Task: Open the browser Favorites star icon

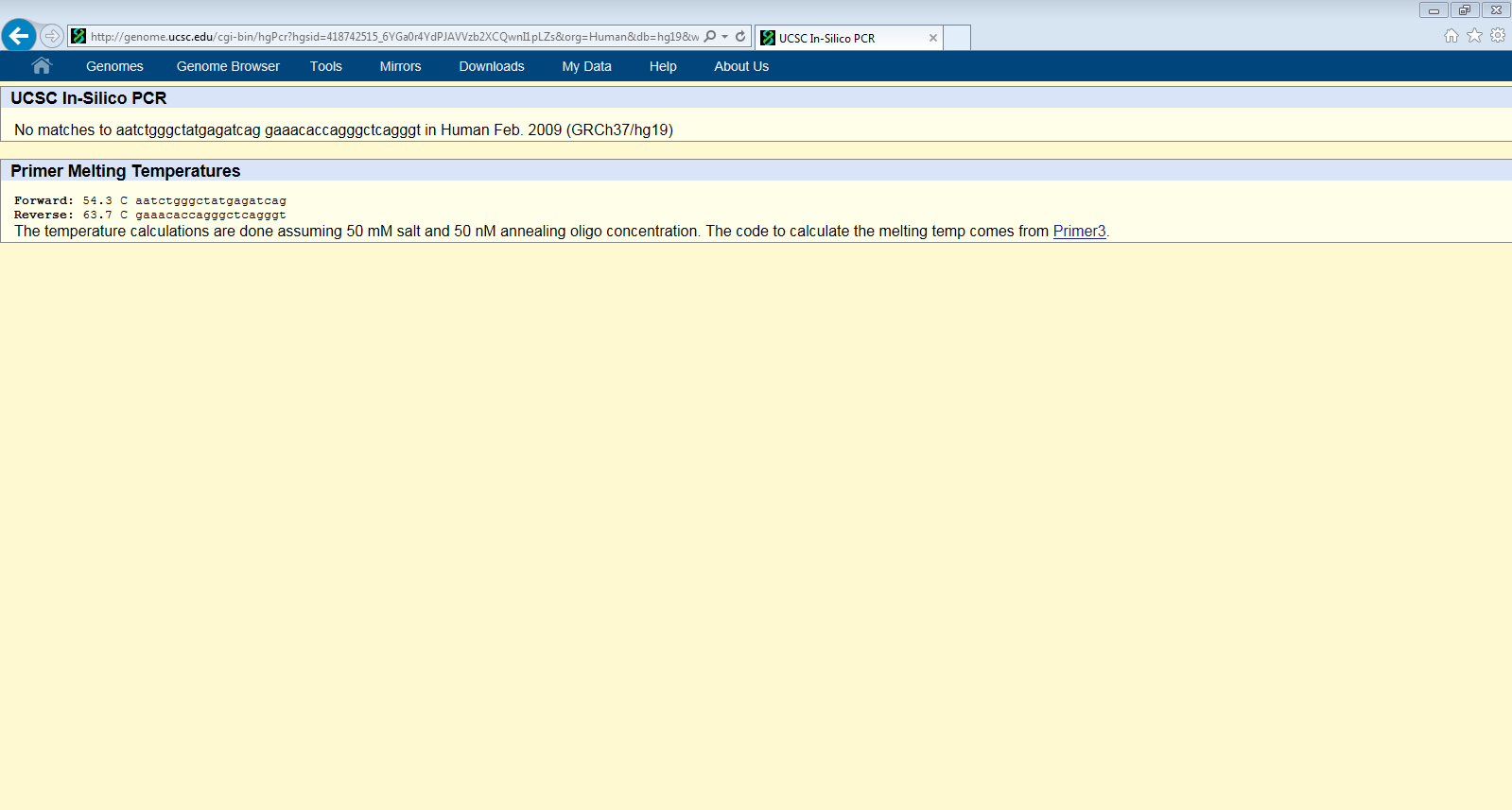Action: (1474, 36)
